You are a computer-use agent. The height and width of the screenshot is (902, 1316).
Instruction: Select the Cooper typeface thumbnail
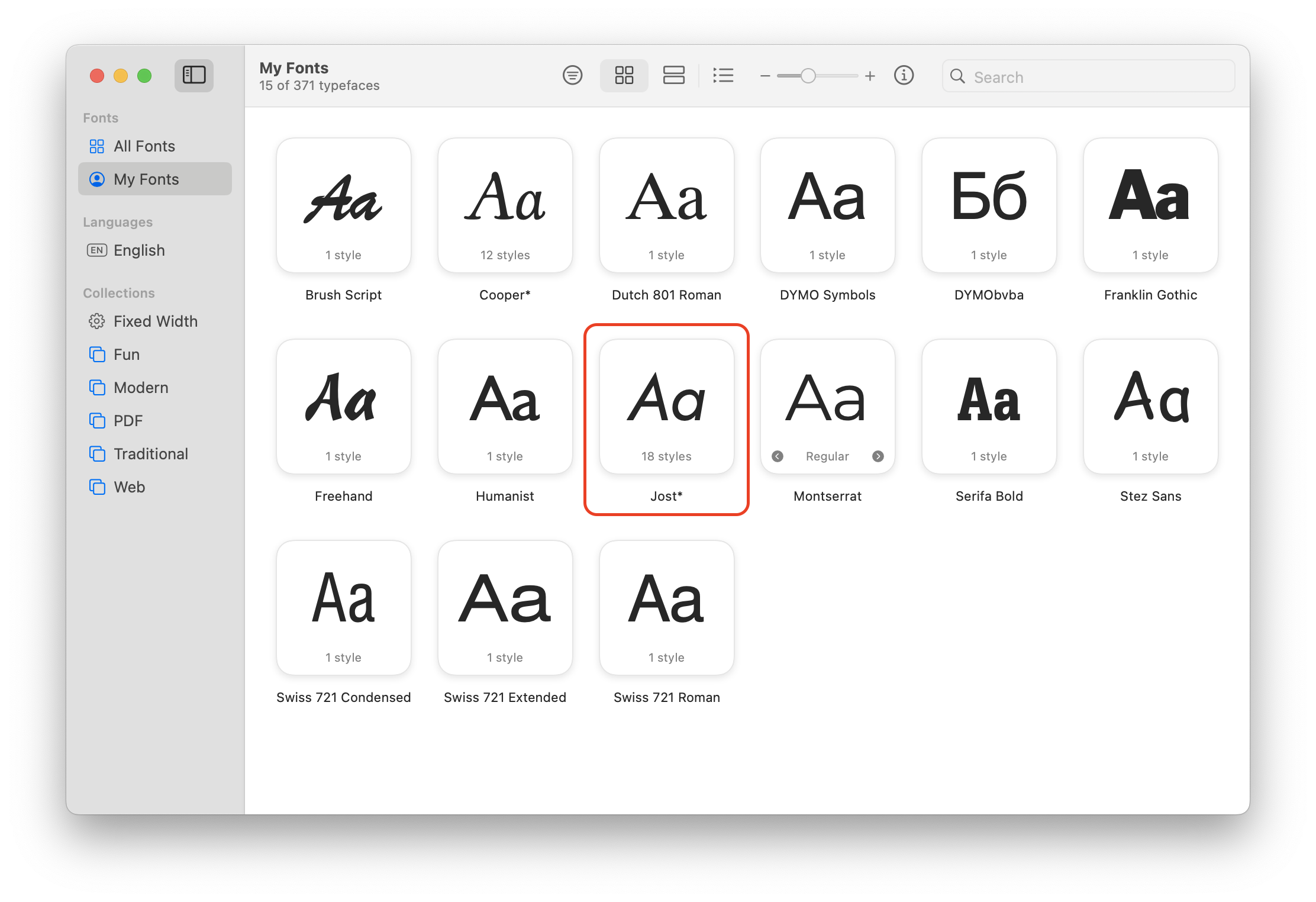[x=505, y=205]
